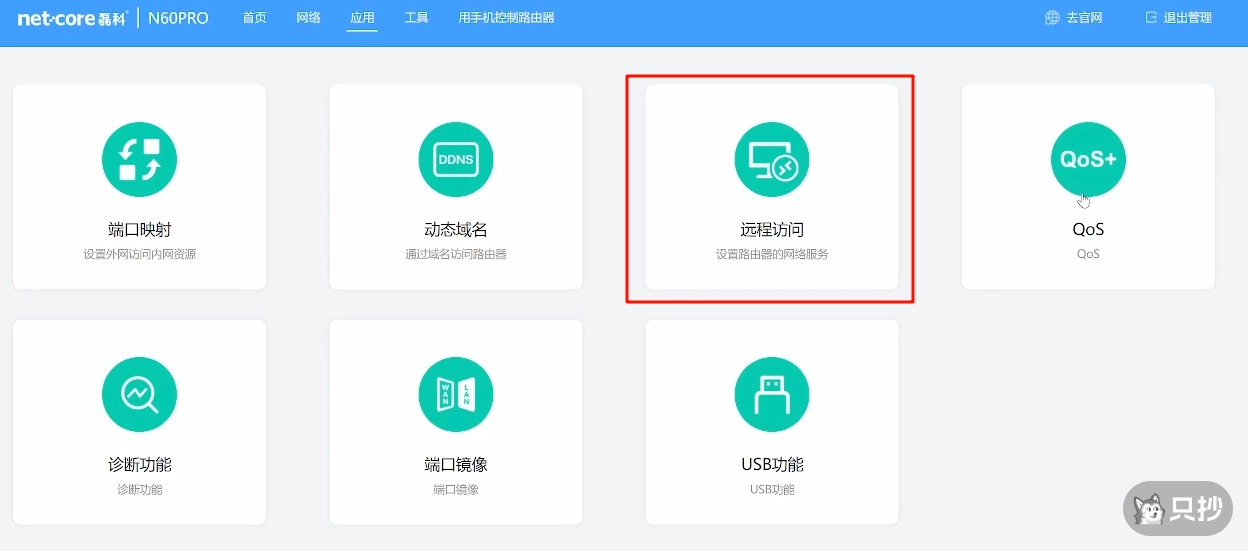1248x551 pixels.
Task: Log out with 退出管理 link
Action: [1188, 18]
